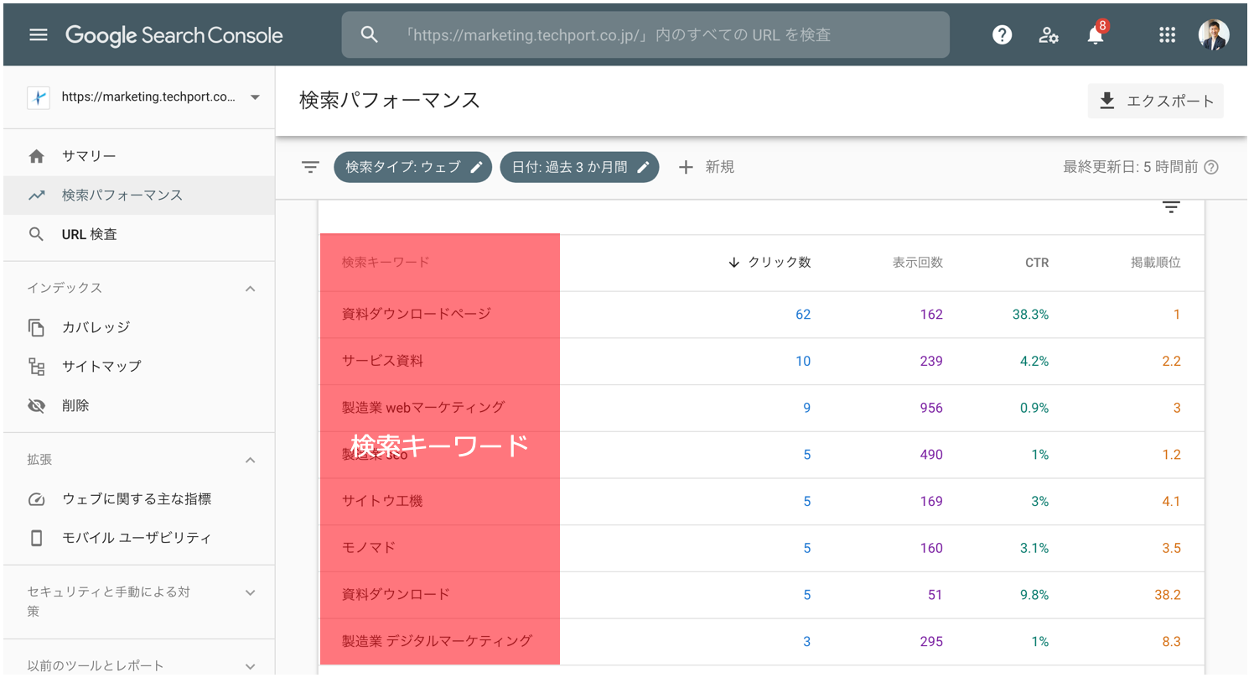Edit the 検索タイプ: ウェブ filter chip

pyautogui.click(x=413, y=167)
